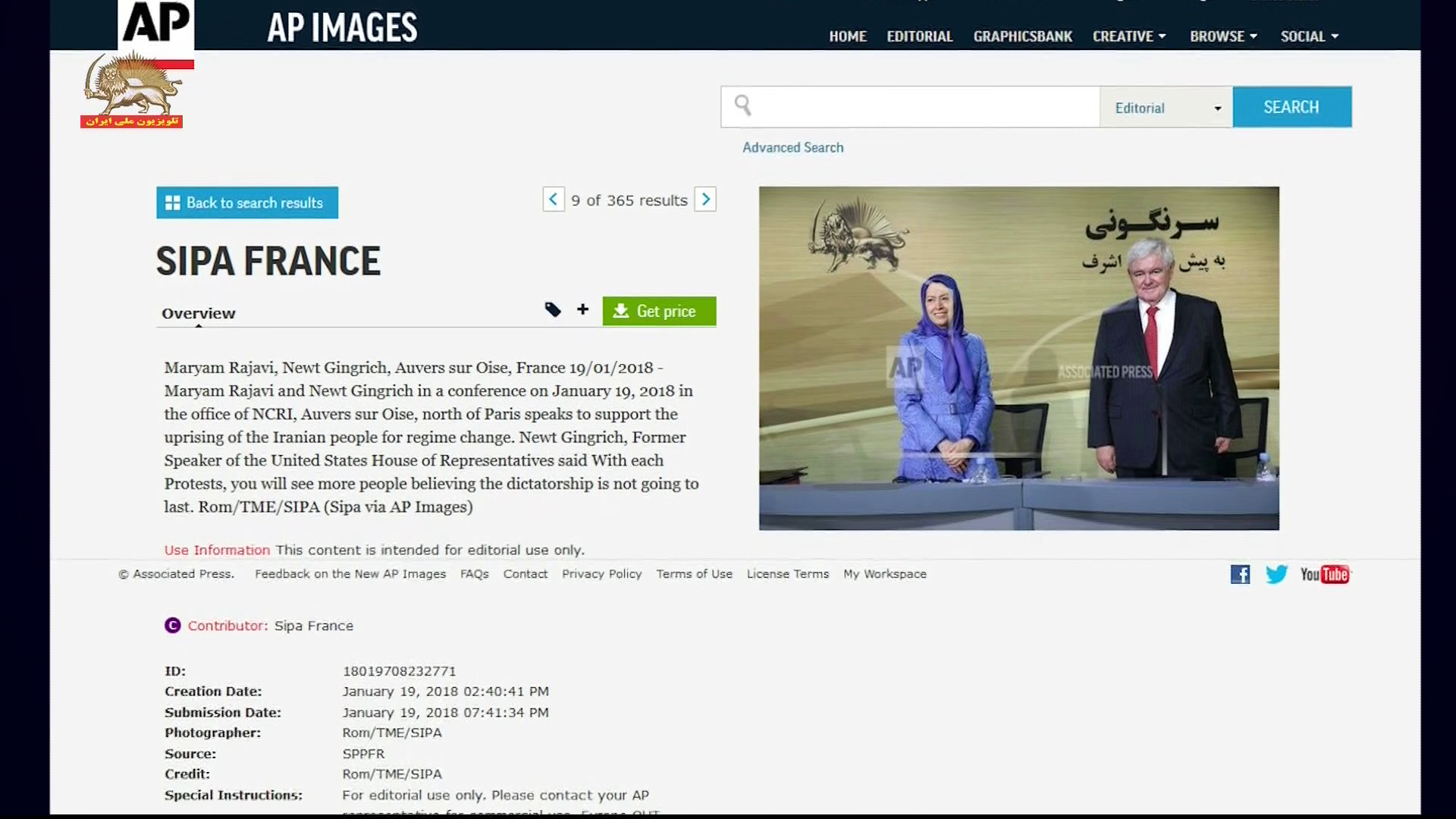Click the AP logo in the header
The width and height of the screenshot is (1456, 819).
[x=155, y=24]
